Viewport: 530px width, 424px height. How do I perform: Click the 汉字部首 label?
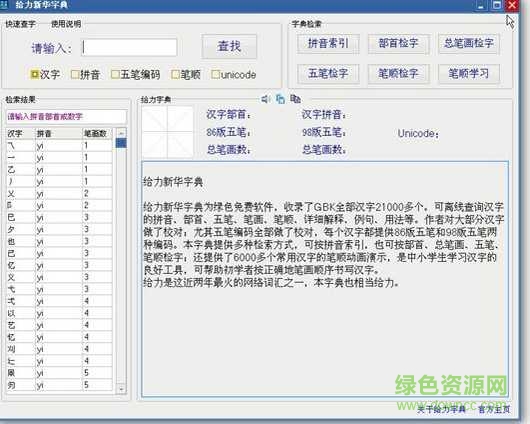click(x=228, y=115)
